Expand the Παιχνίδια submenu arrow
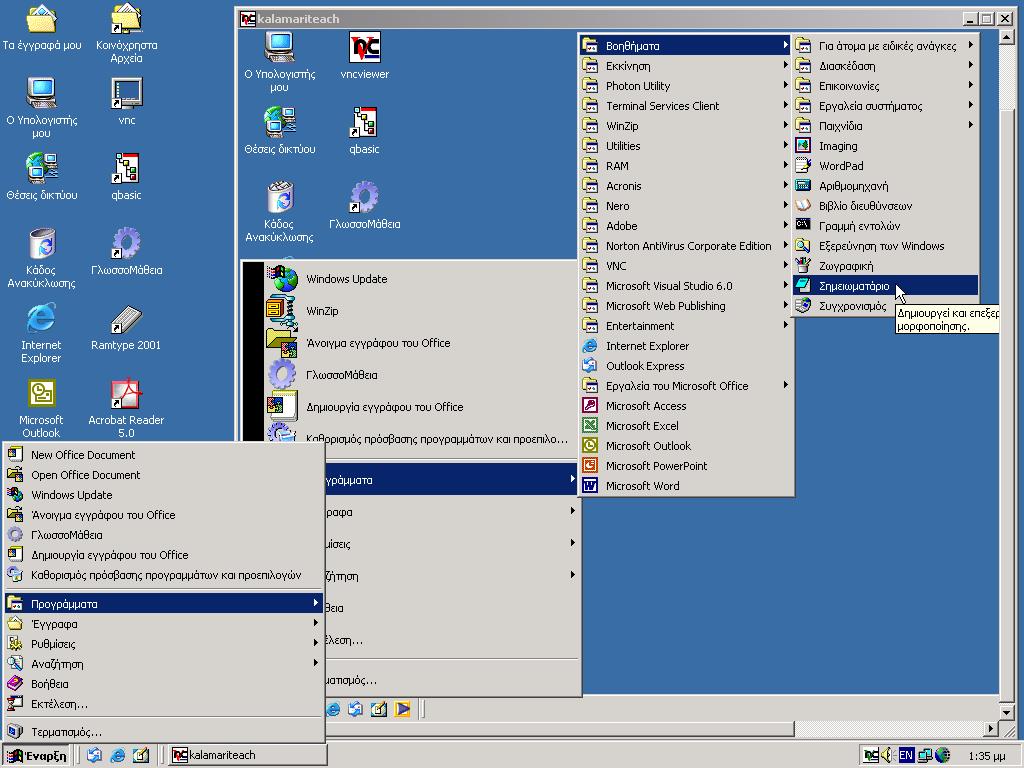1024x768 pixels. pyautogui.click(x=971, y=125)
